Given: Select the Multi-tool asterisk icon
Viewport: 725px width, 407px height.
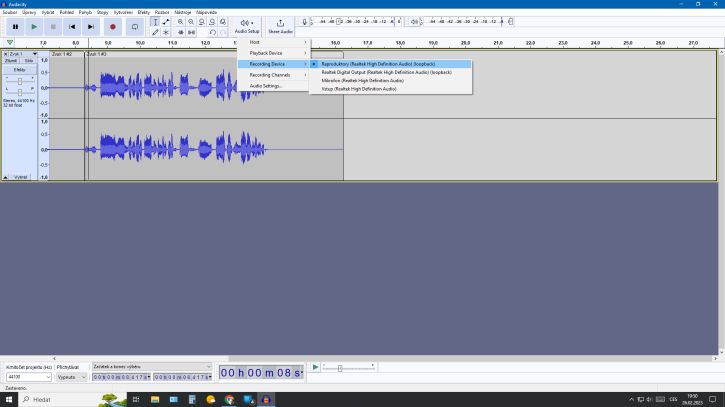Looking at the screenshot, I should coord(166,32).
